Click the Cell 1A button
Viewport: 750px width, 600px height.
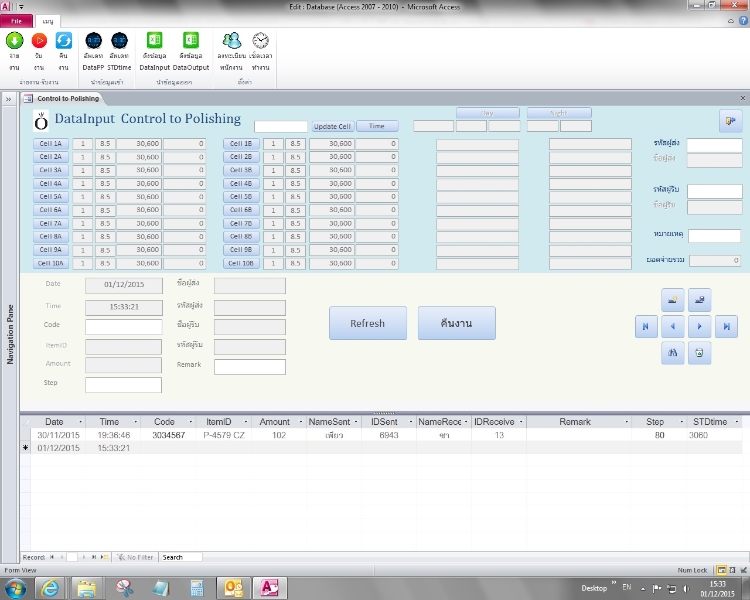tap(50, 144)
